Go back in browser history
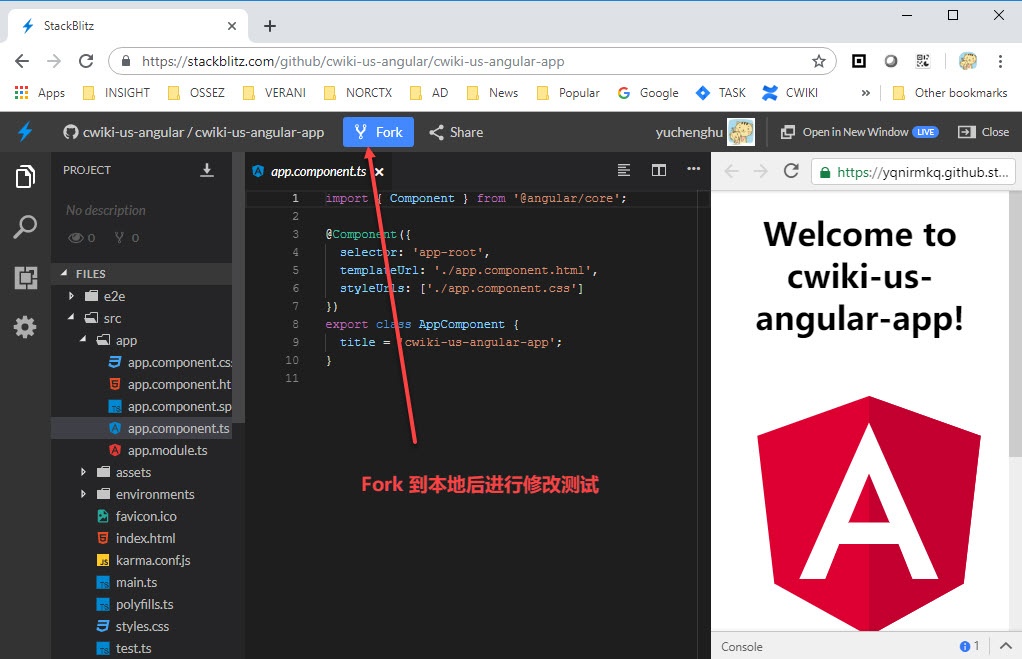This screenshot has height=659, width=1022. 22,61
